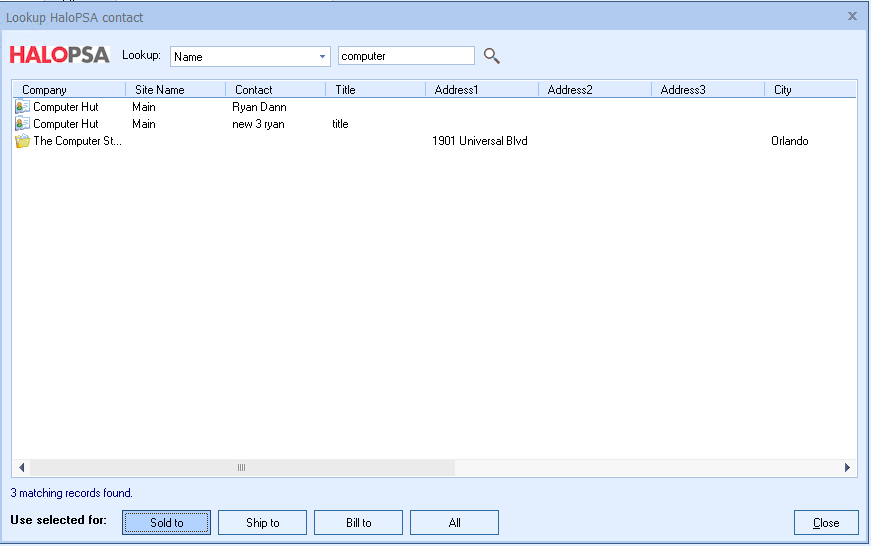Viewport: 871px width, 546px height.
Task: Click the contact icon for new 3 ryan row
Action: 22,124
